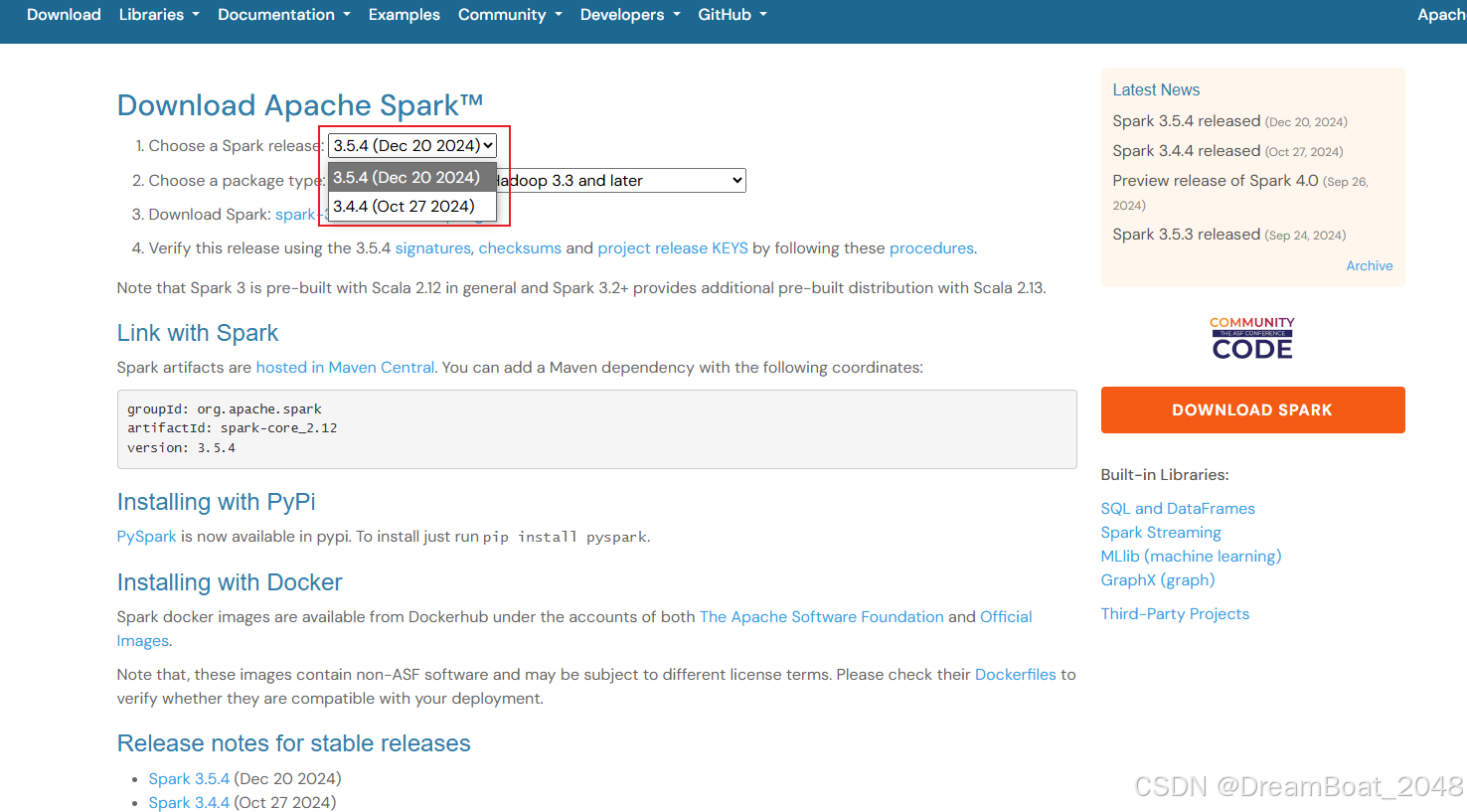Open the Third-Party Projects link

tap(1175, 613)
